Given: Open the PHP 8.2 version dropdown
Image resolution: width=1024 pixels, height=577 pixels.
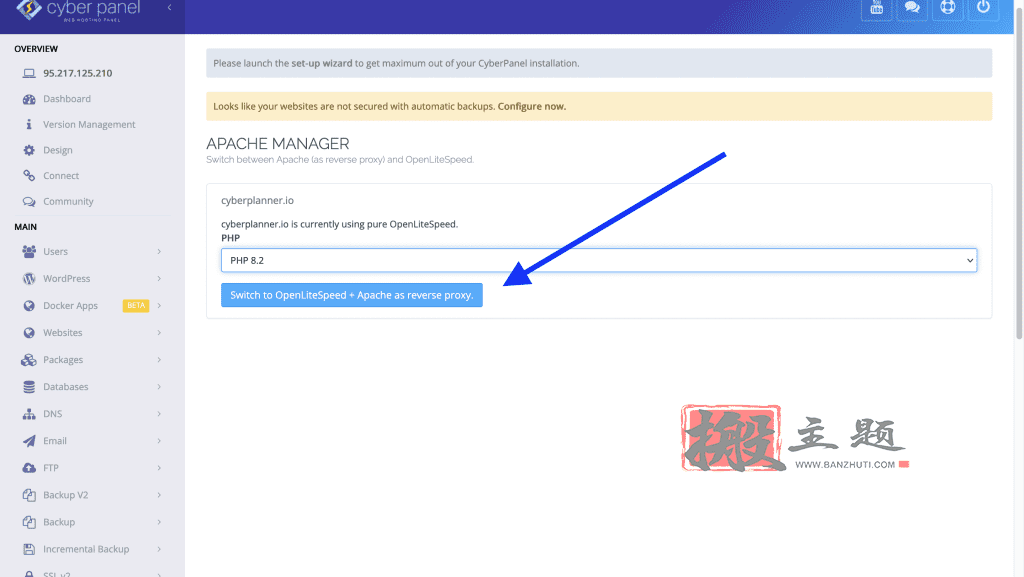Looking at the screenshot, I should tap(599, 260).
